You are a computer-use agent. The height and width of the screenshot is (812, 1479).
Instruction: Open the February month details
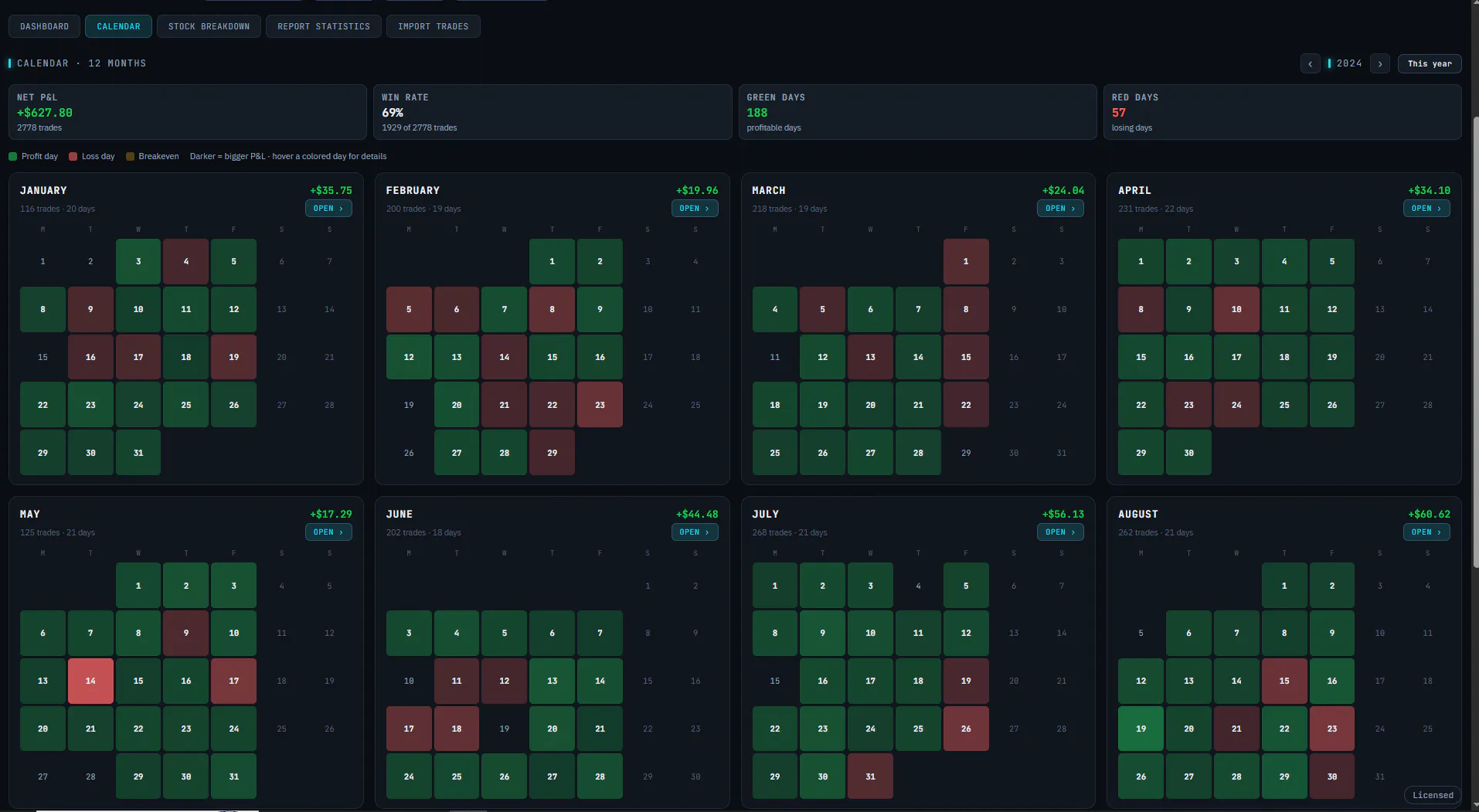[695, 209]
